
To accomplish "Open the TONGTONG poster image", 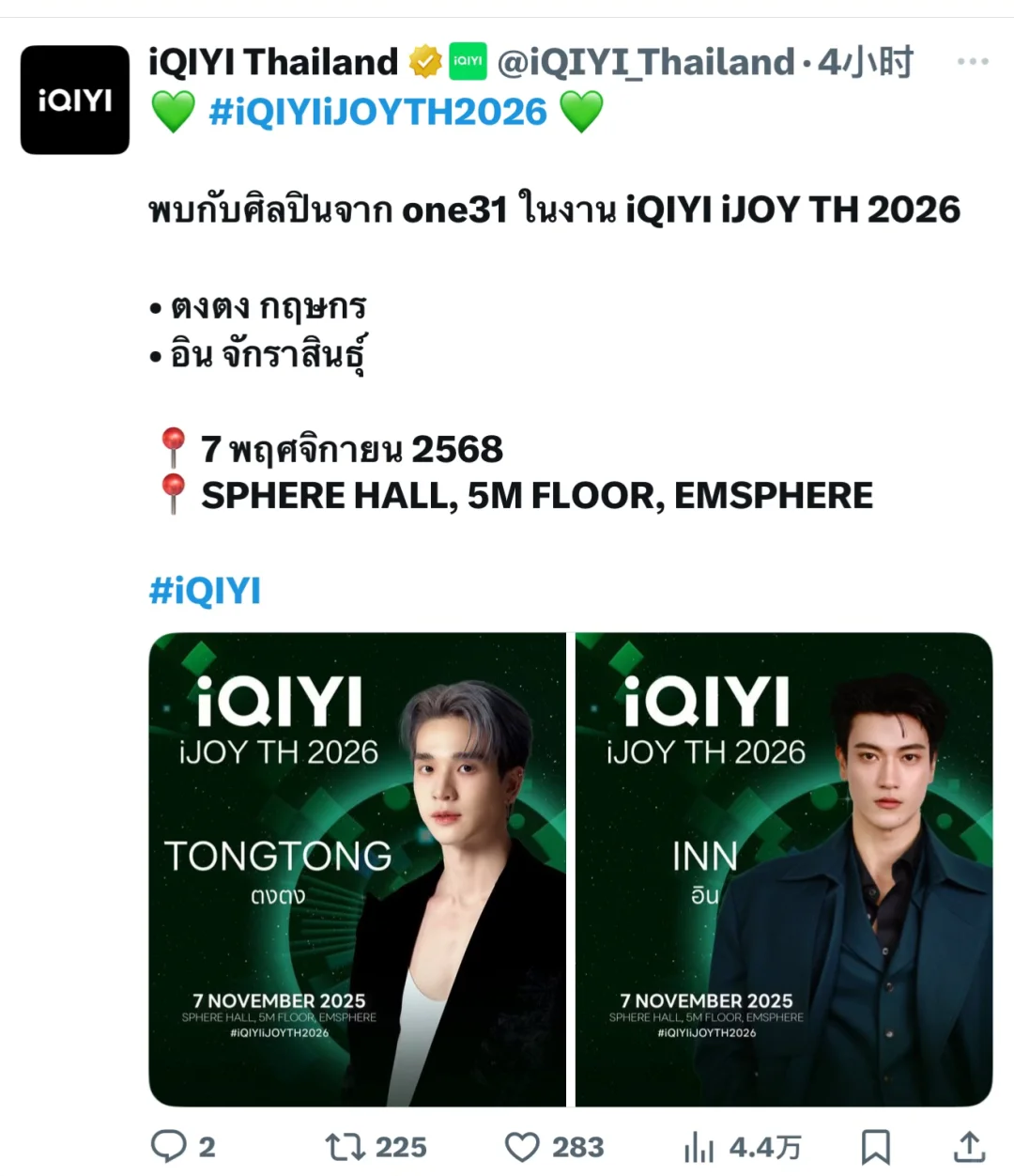I will pos(358,870).
